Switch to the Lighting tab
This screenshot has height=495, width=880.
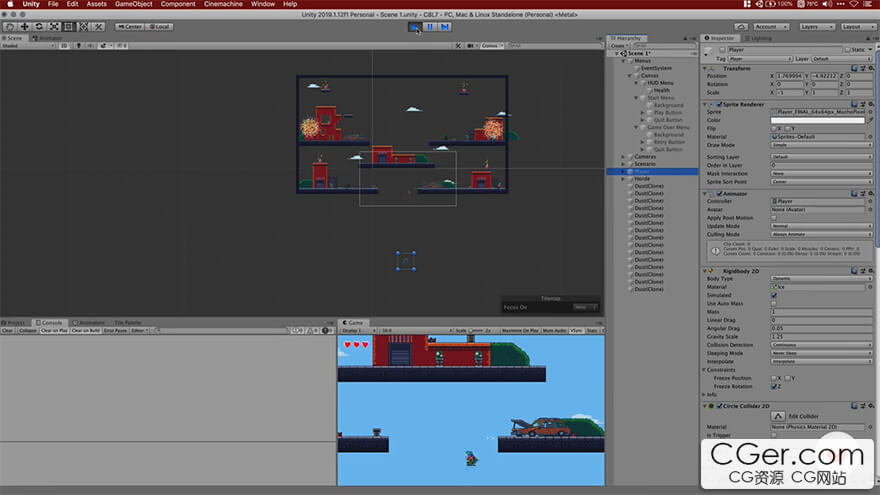(x=758, y=38)
